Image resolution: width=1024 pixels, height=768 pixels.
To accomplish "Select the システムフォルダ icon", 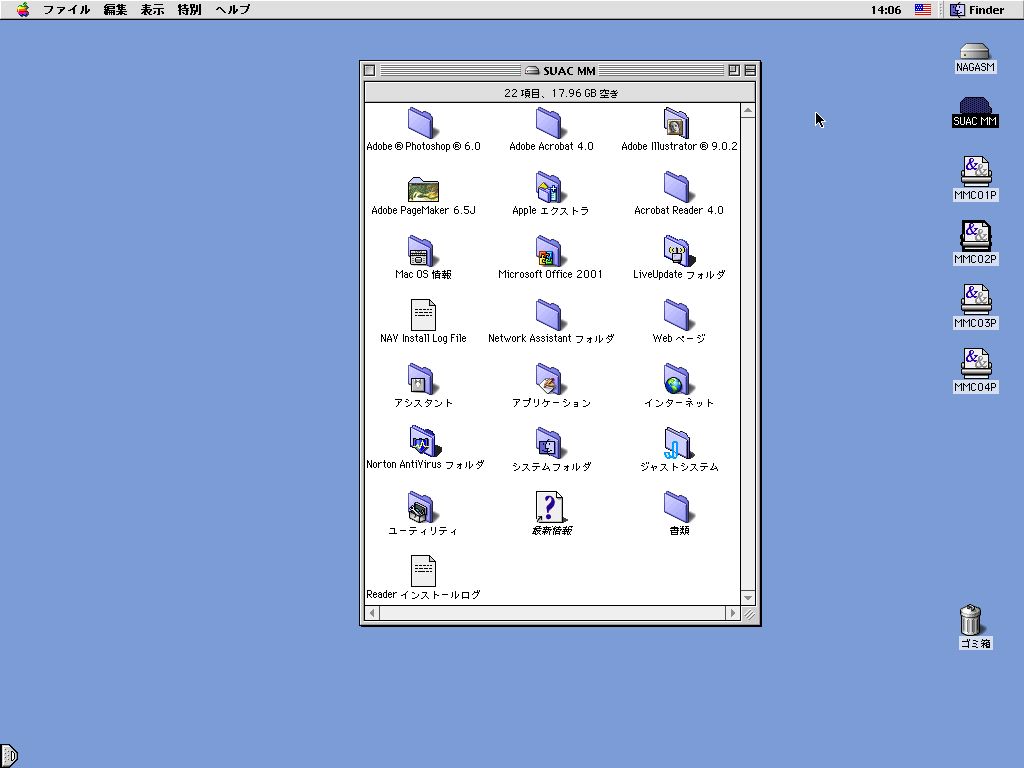I will click(x=549, y=444).
